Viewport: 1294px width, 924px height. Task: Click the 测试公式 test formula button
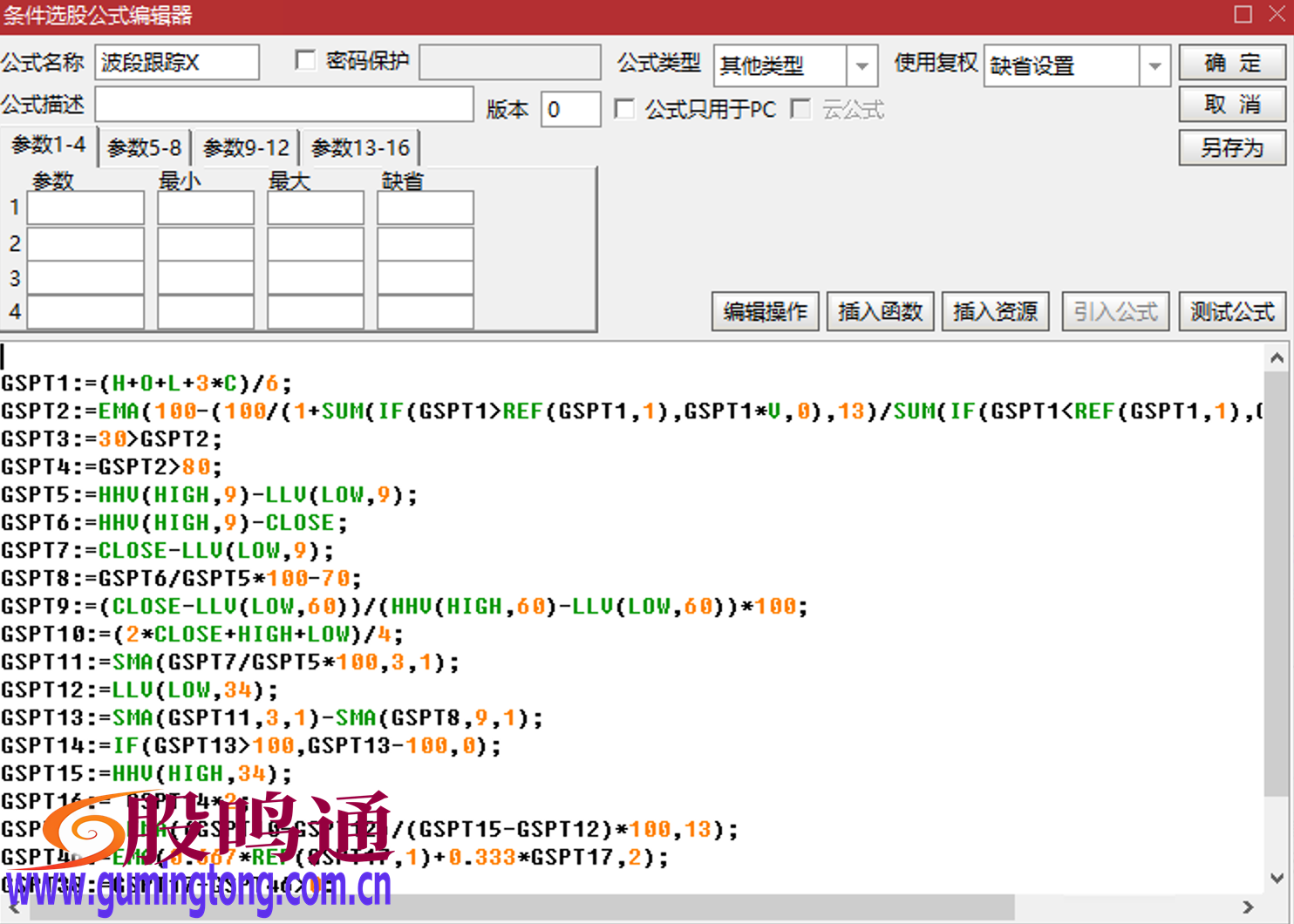[1232, 311]
